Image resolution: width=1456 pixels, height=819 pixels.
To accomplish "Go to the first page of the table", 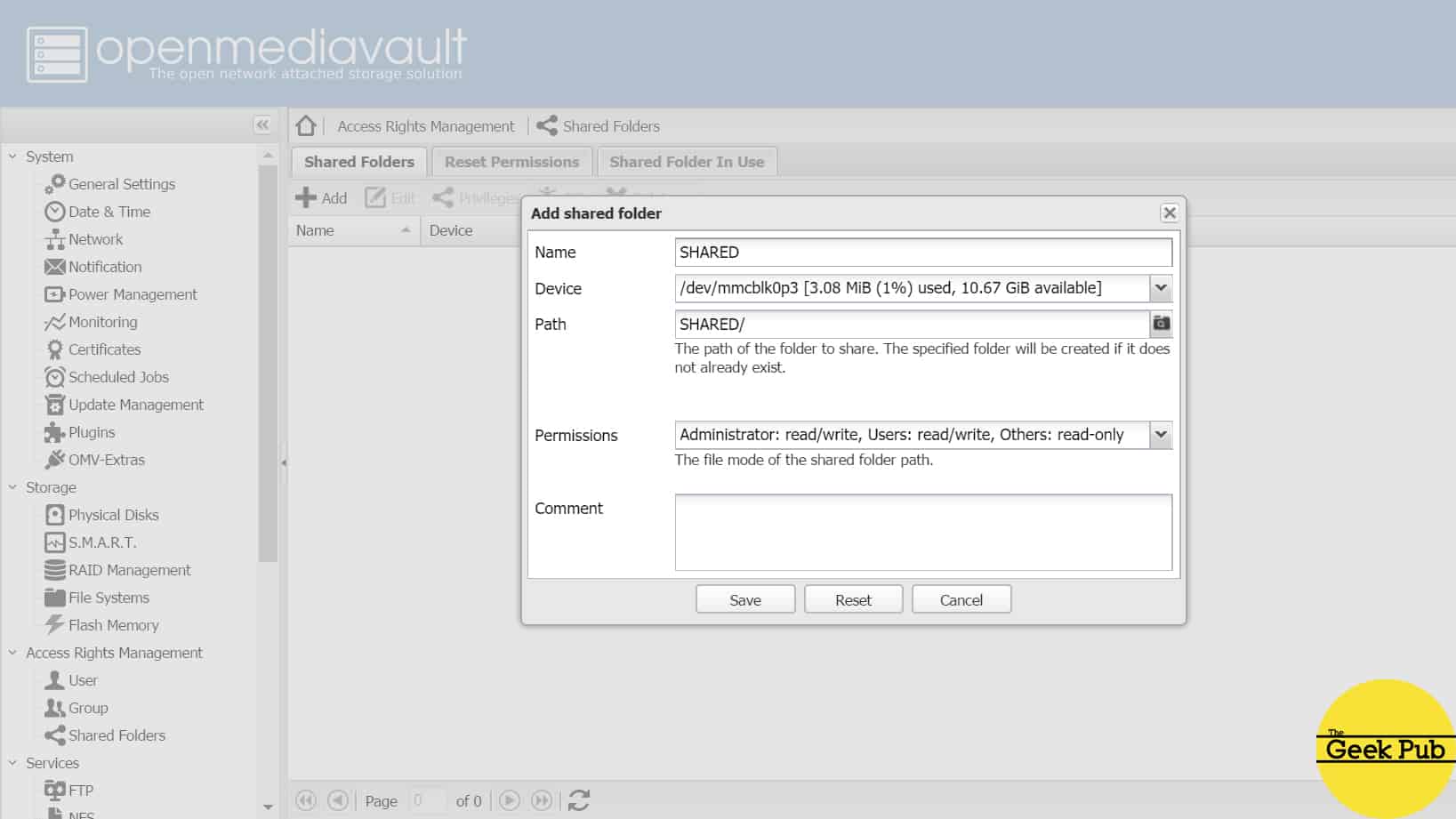I will (x=306, y=800).
